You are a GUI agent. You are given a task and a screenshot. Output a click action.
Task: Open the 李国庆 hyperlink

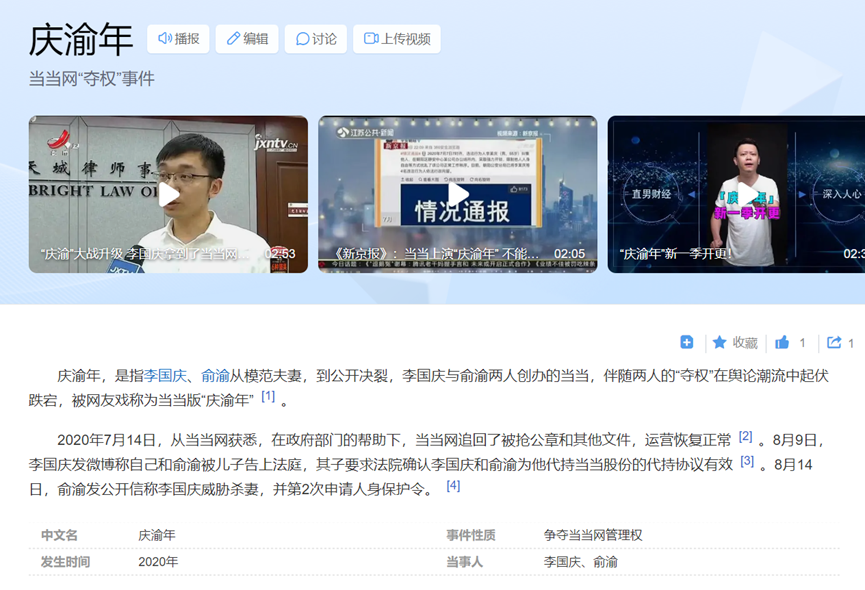click(x=165, y=376)
